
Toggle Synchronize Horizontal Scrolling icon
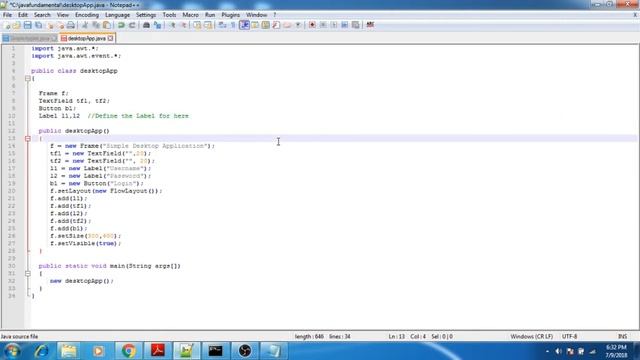[208, 25]
